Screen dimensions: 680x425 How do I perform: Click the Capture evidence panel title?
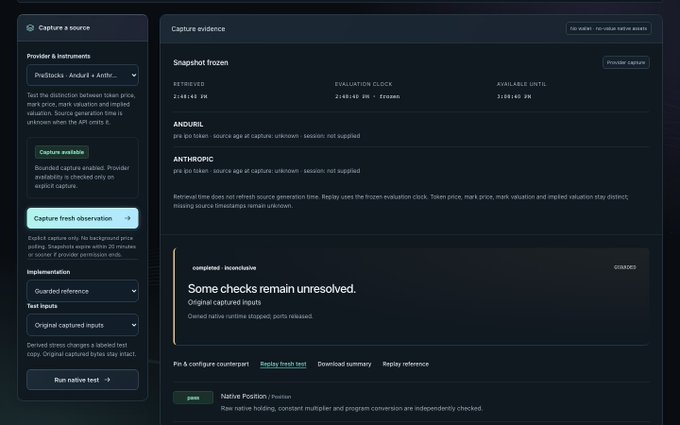pyautogui.click(x=198, y=29)
